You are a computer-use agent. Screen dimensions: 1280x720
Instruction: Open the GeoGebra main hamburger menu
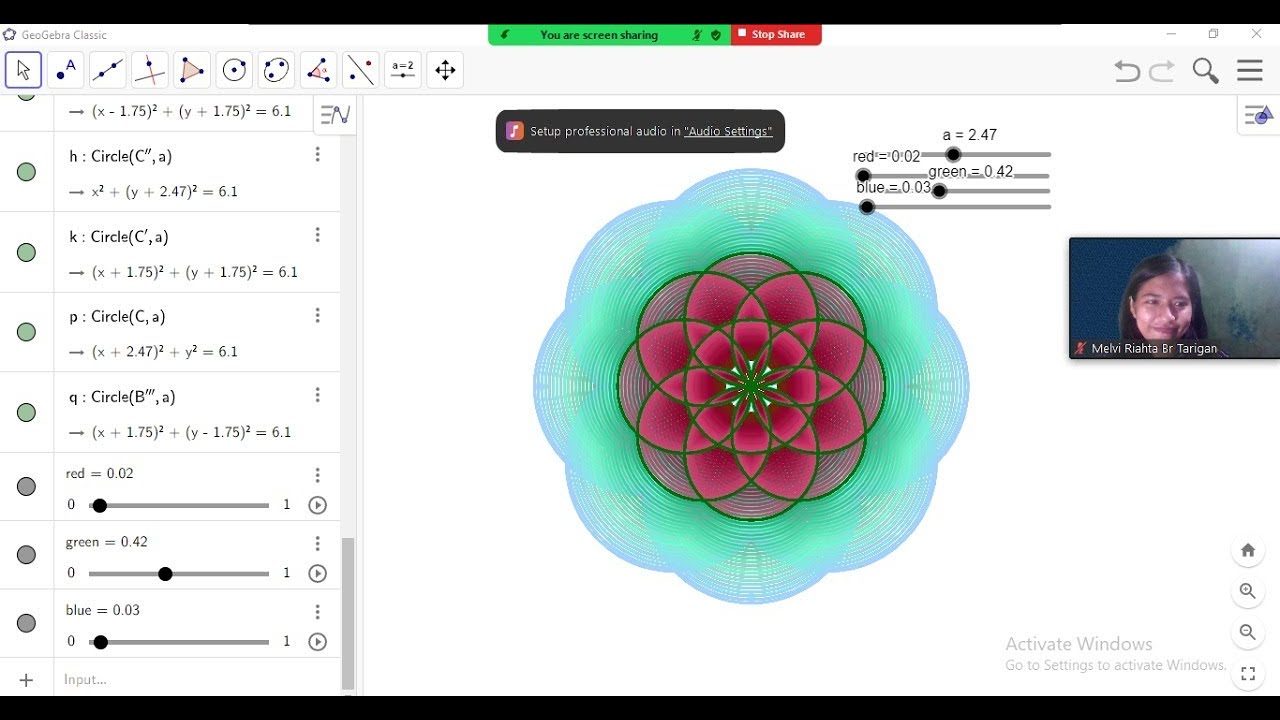point(1250,70)
